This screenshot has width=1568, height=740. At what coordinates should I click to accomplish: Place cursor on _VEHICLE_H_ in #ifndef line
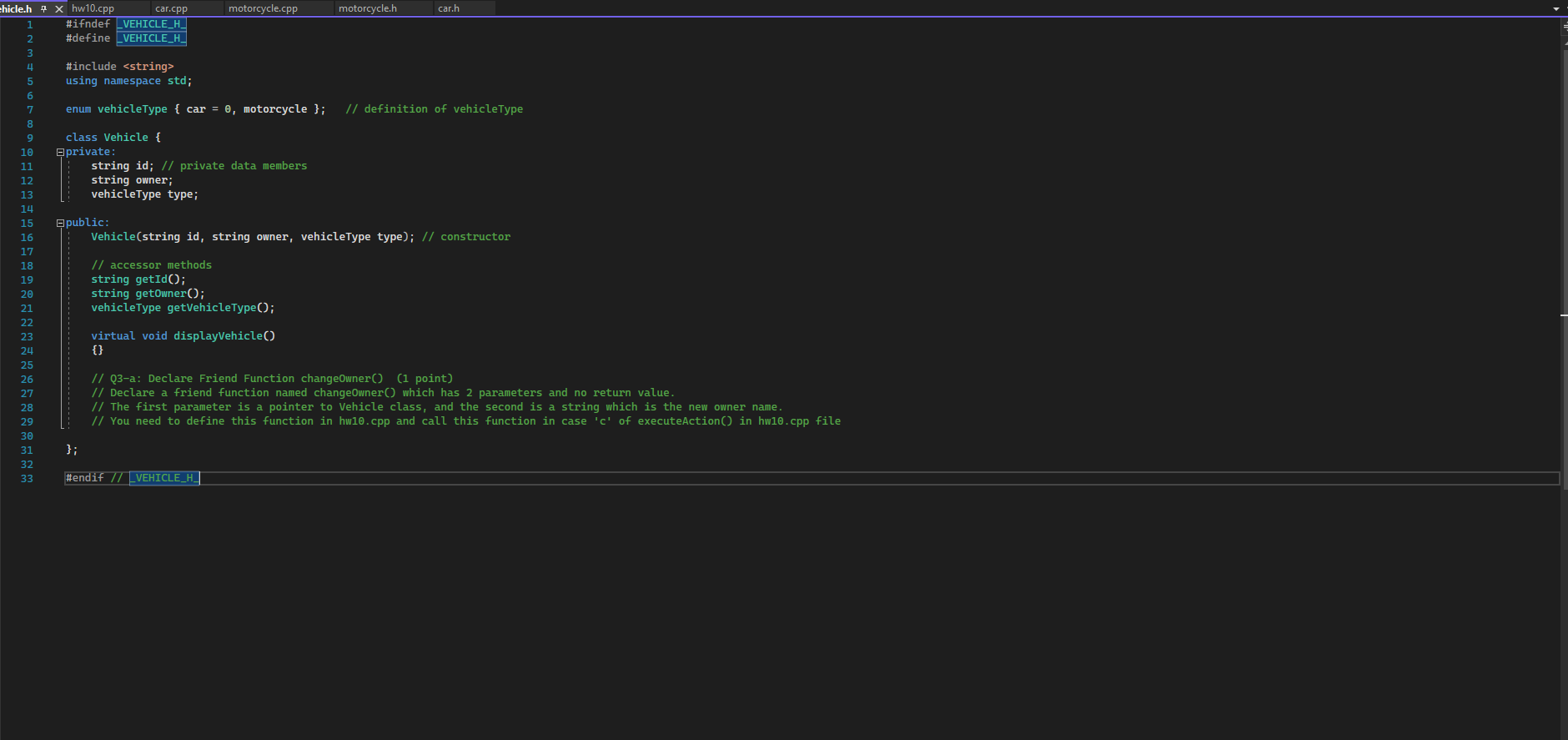click(151, 24)
